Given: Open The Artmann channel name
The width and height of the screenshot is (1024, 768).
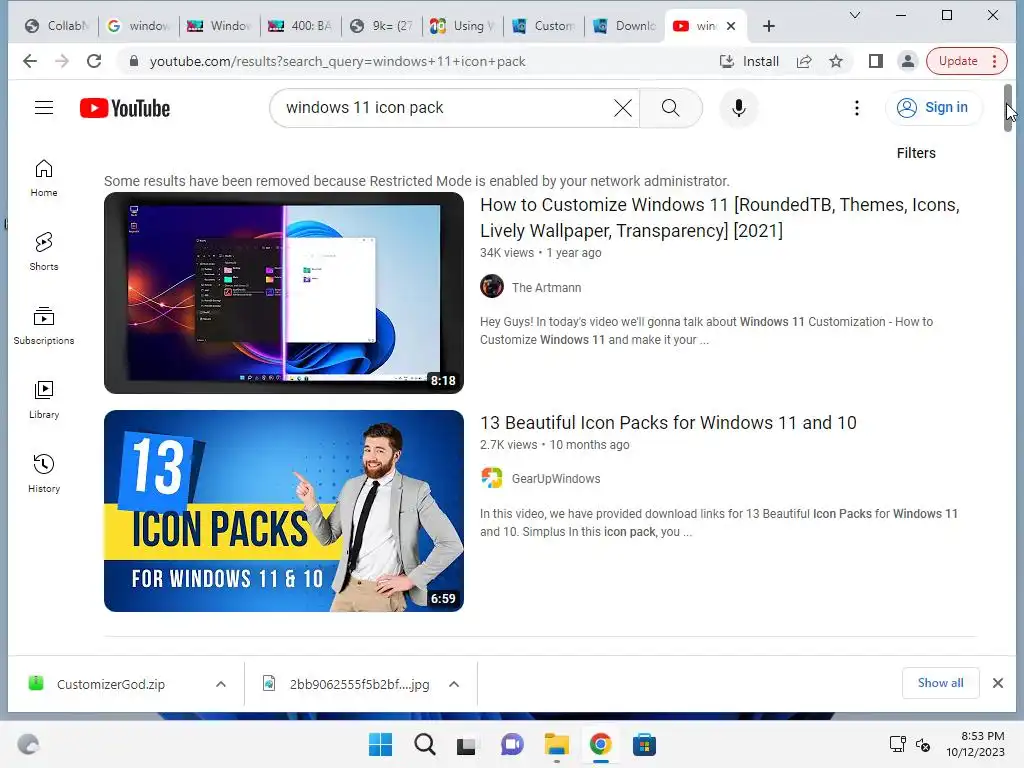Looking at the screenshot, I should [547, 287].
